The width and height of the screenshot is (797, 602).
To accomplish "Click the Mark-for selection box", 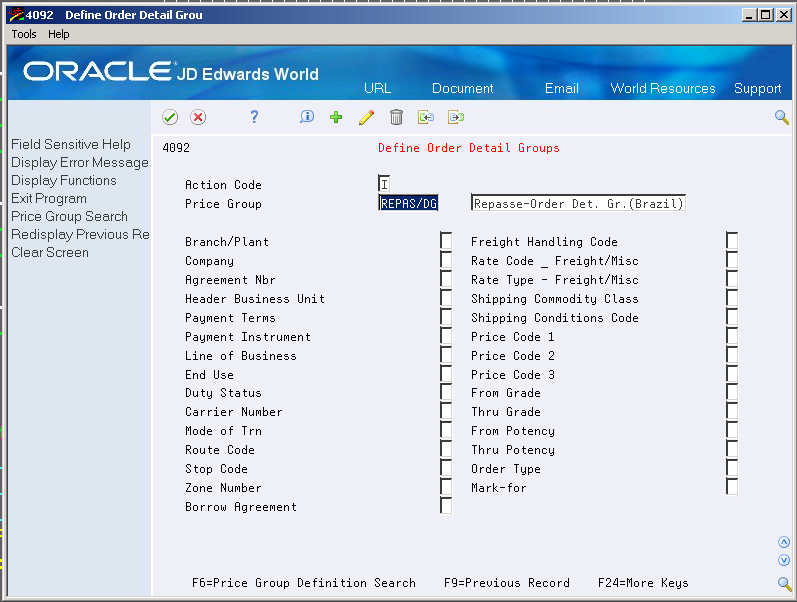I will pyautogui.click(x=732, y=487).
